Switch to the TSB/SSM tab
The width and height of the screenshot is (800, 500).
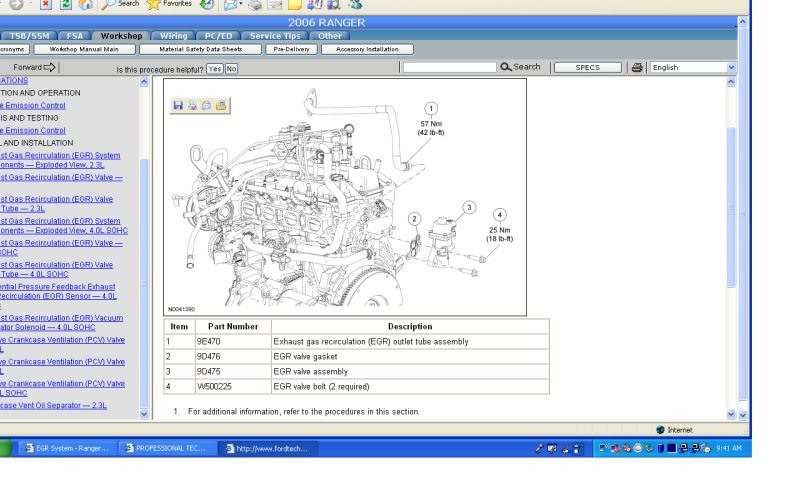pyautogui.click(x=30, y=36)
